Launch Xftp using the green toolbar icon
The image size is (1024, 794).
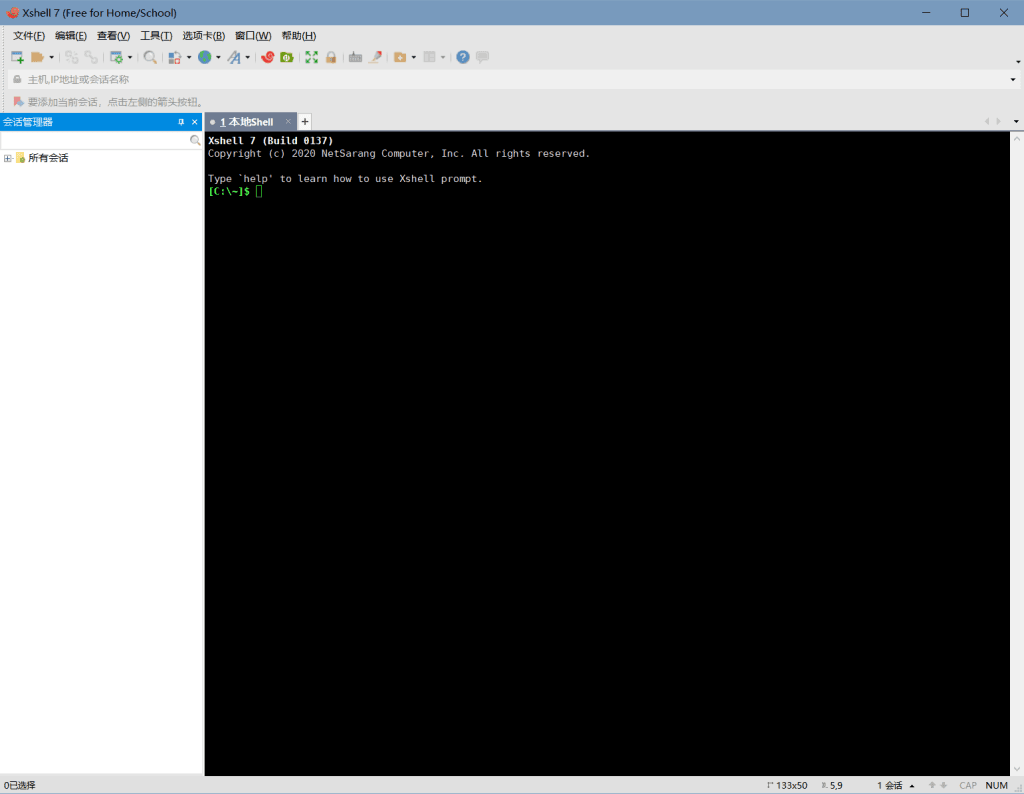(286, 57)
